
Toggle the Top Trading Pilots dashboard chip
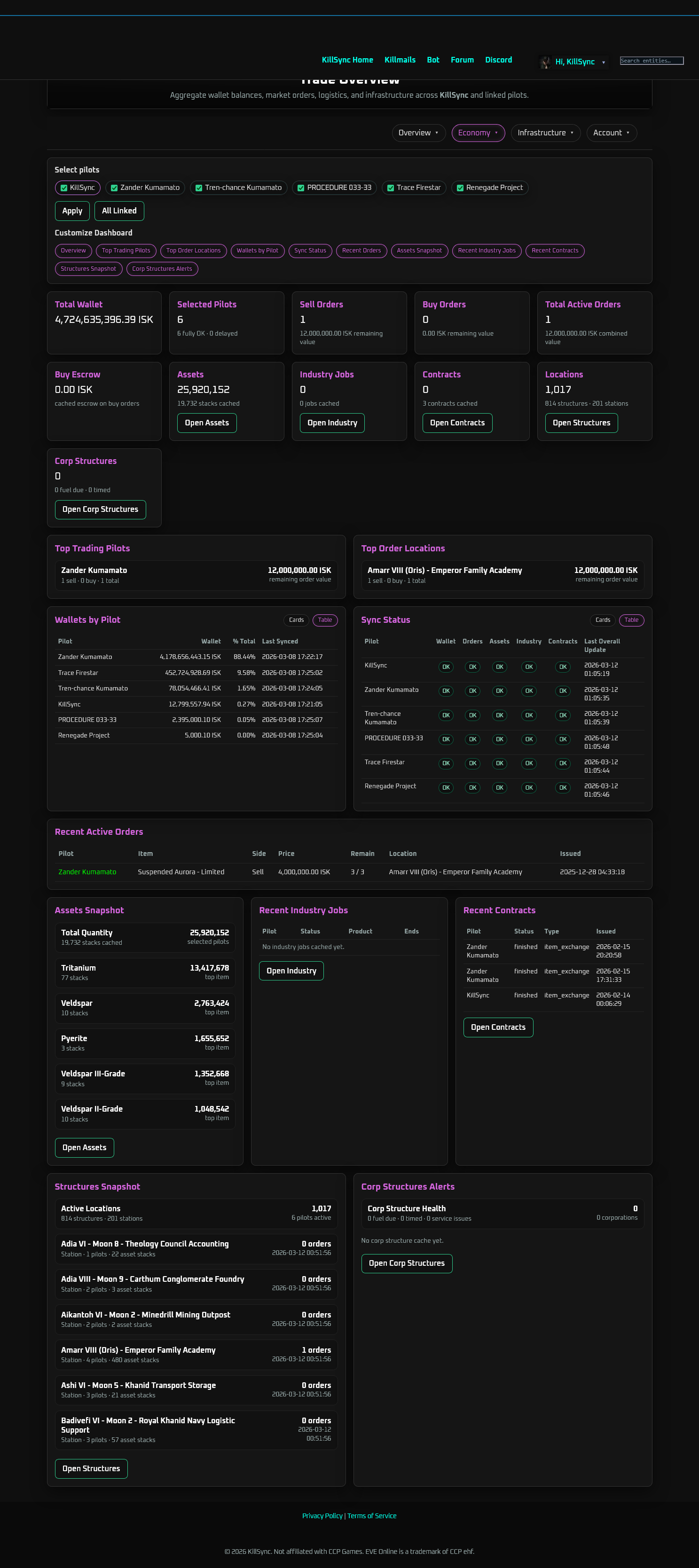coord(126,251)
